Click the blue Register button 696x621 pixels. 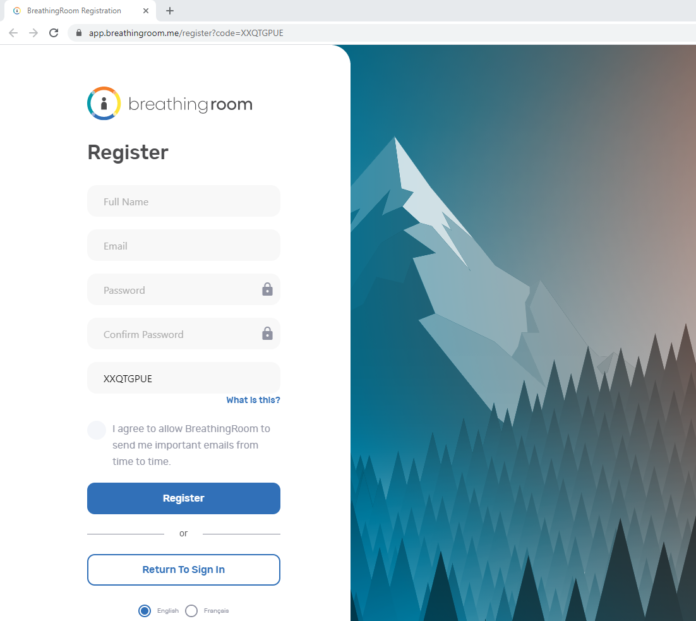coord(183,498)
